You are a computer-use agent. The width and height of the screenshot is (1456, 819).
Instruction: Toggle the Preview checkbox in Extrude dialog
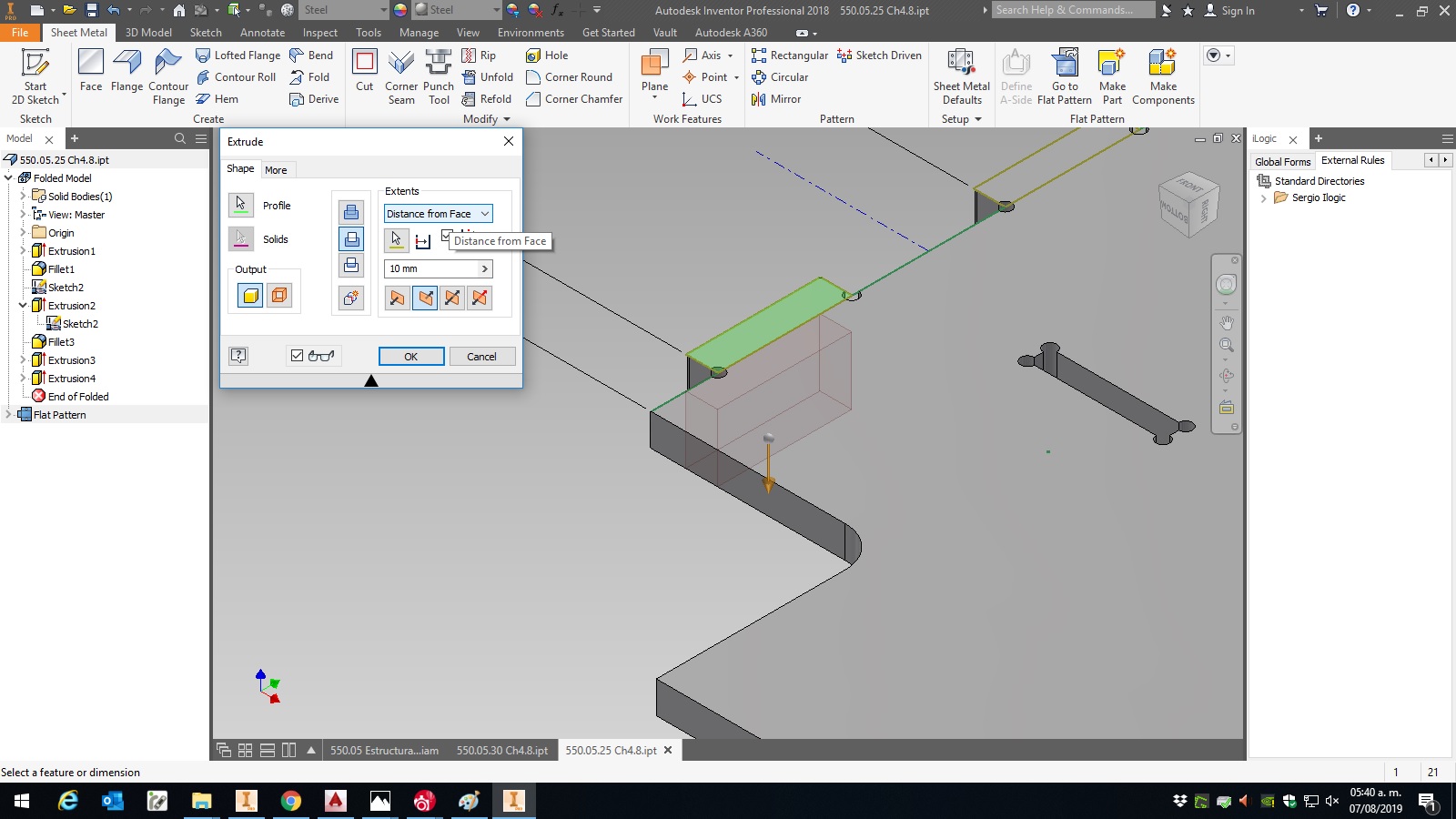click(x=296, y=355)
